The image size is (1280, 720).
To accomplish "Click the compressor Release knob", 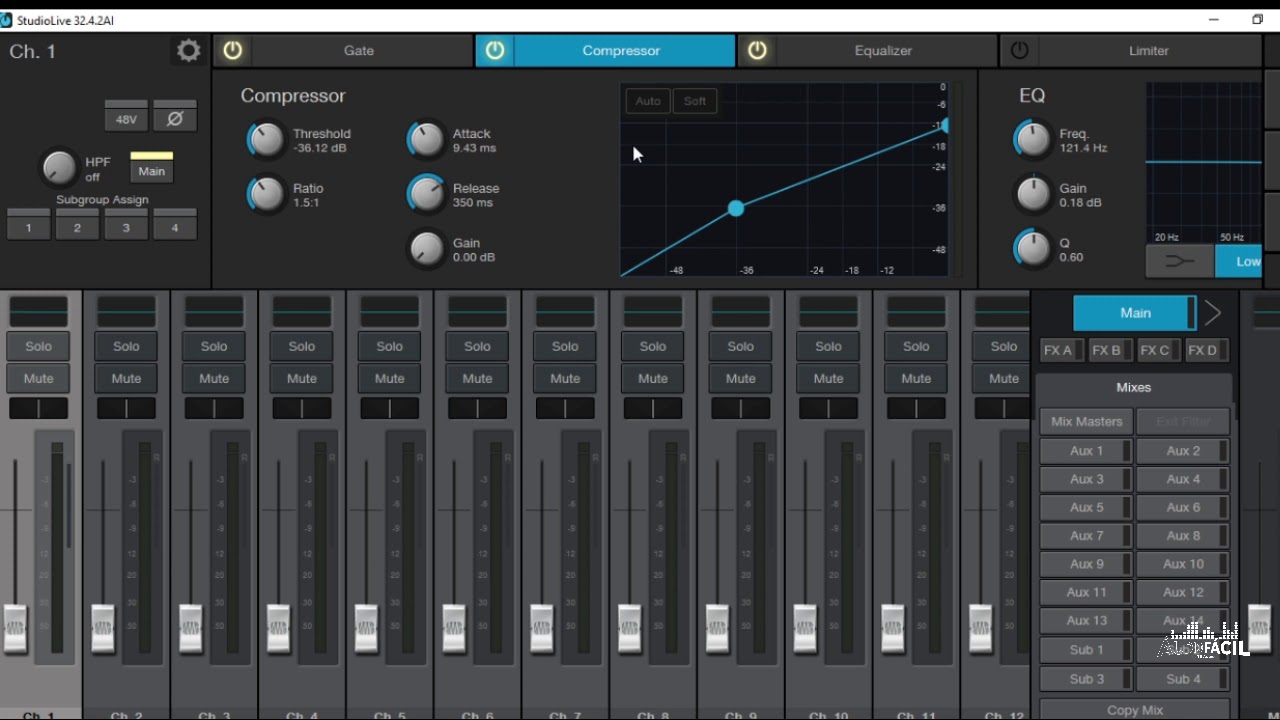I will (x=426, y=195).
